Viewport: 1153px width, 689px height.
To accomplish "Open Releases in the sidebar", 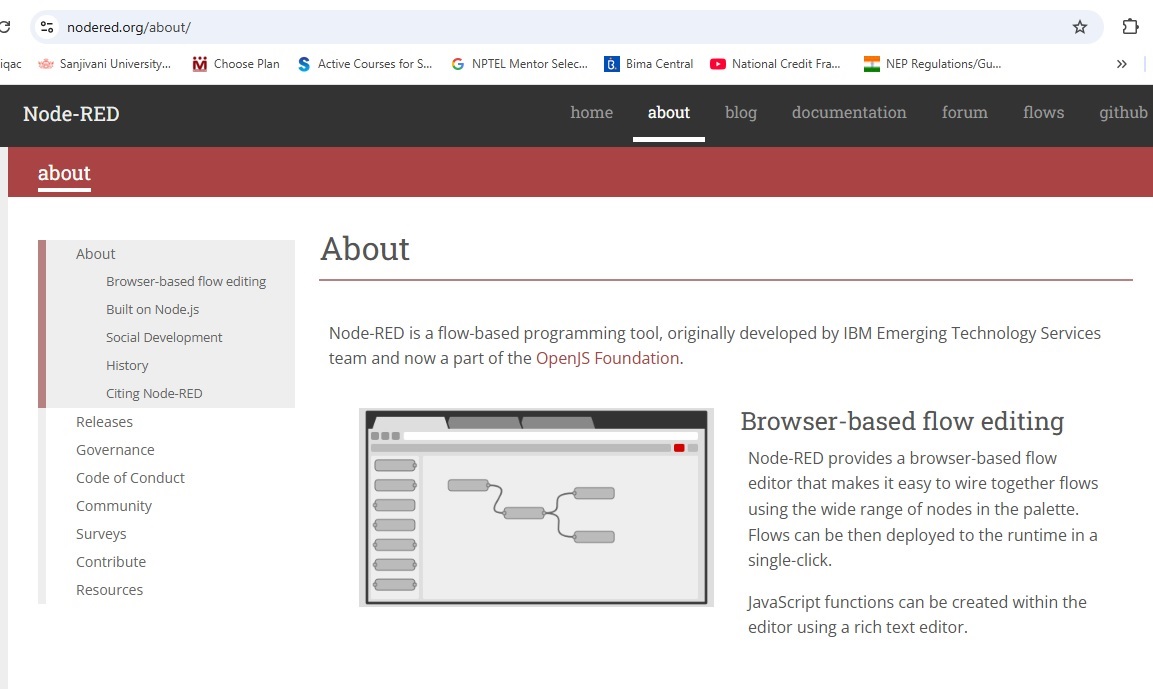I will [x=104, y=422].
